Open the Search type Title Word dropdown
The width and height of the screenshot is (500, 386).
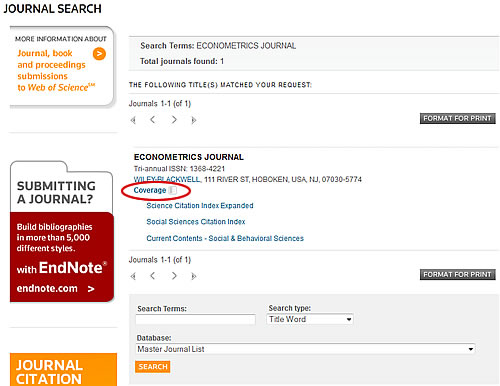[x=310, y=319]
